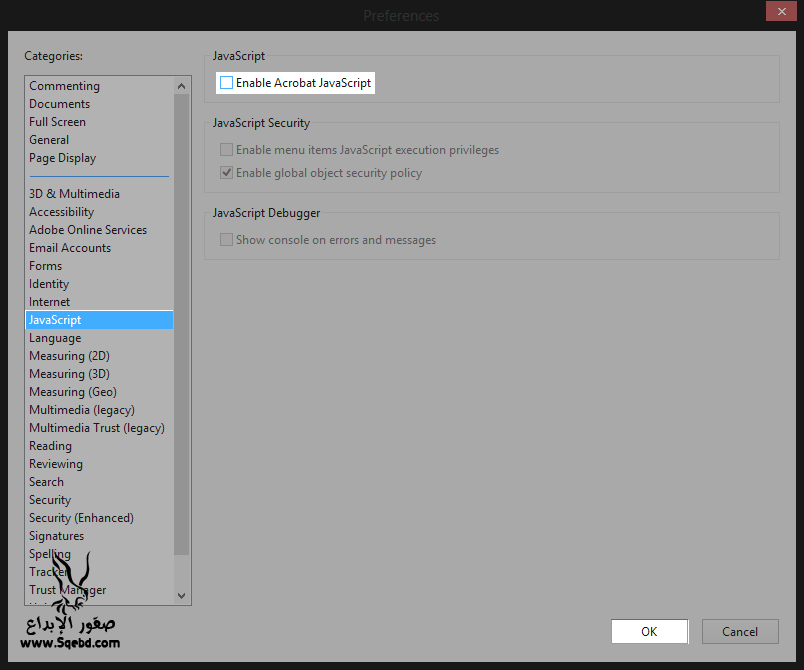Click the Cancel button
The height and width of the screenshot is (670, 804).
pos(740,631)
